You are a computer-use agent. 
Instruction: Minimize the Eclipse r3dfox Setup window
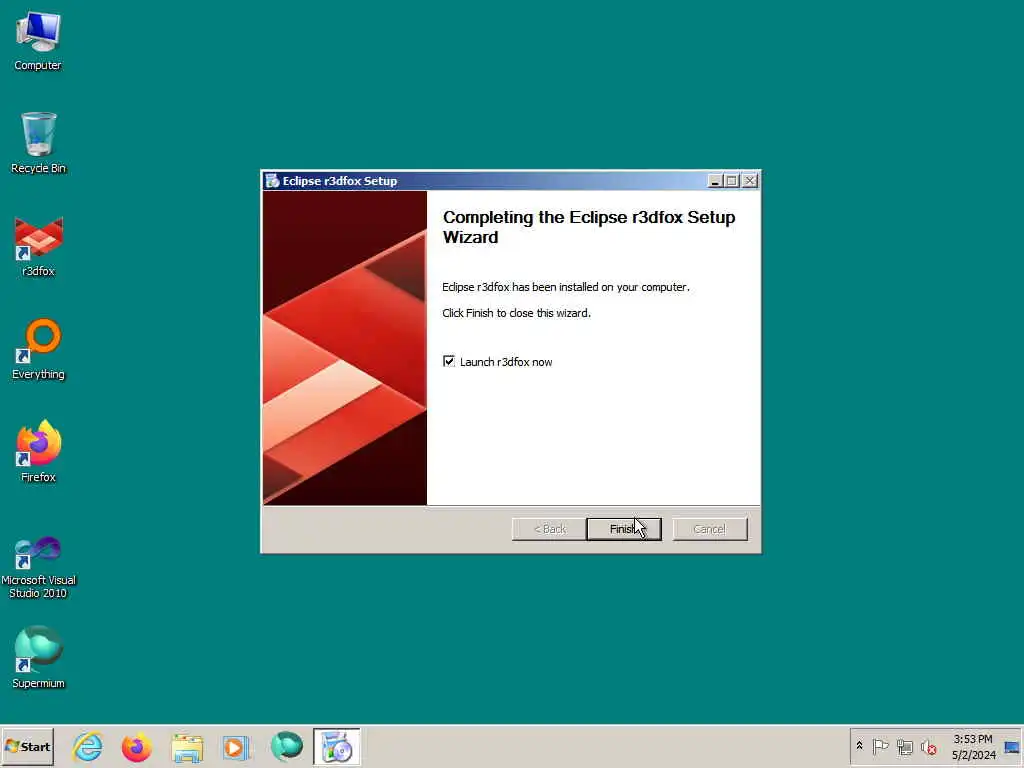pyautogui.click(x=714, y=181)
